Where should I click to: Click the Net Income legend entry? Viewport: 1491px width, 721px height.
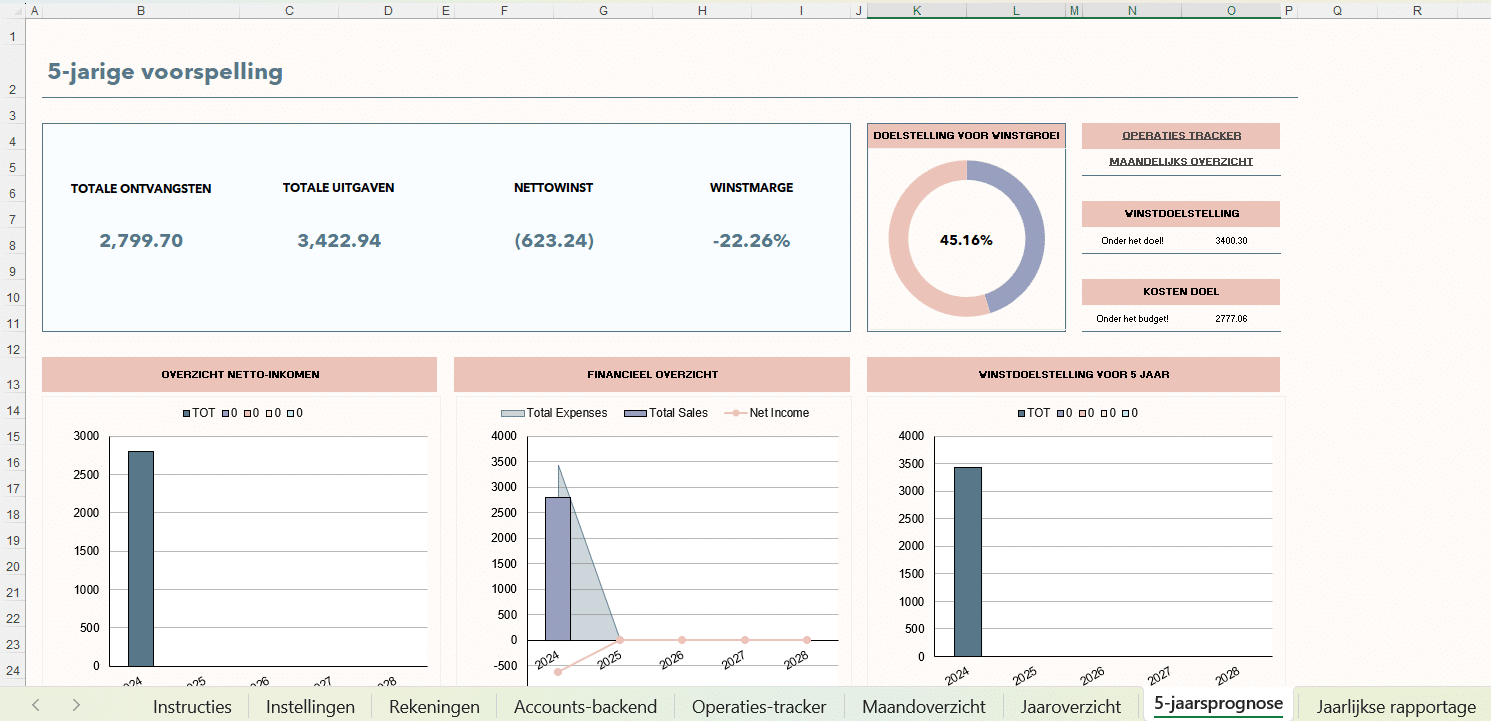(779, 413)
